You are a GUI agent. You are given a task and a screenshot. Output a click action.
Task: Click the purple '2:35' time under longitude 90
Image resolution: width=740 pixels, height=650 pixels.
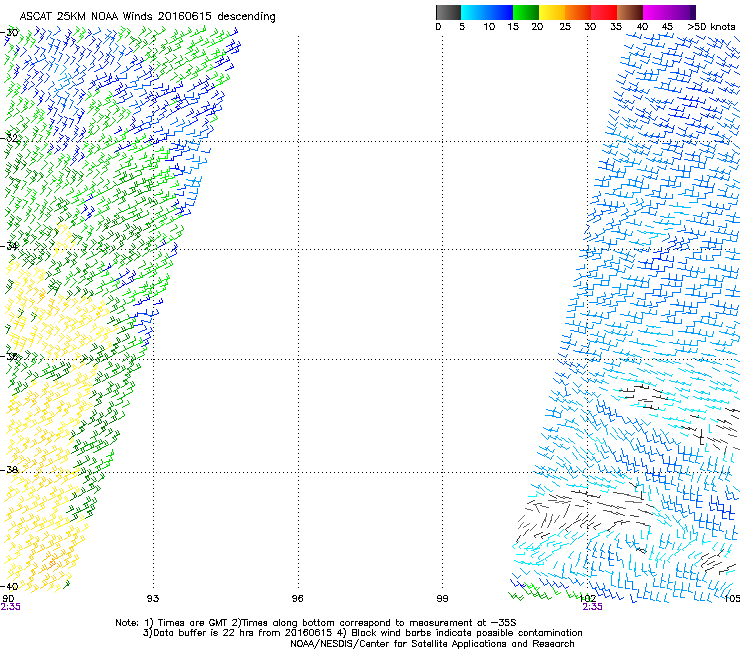[x=10, y=607]
